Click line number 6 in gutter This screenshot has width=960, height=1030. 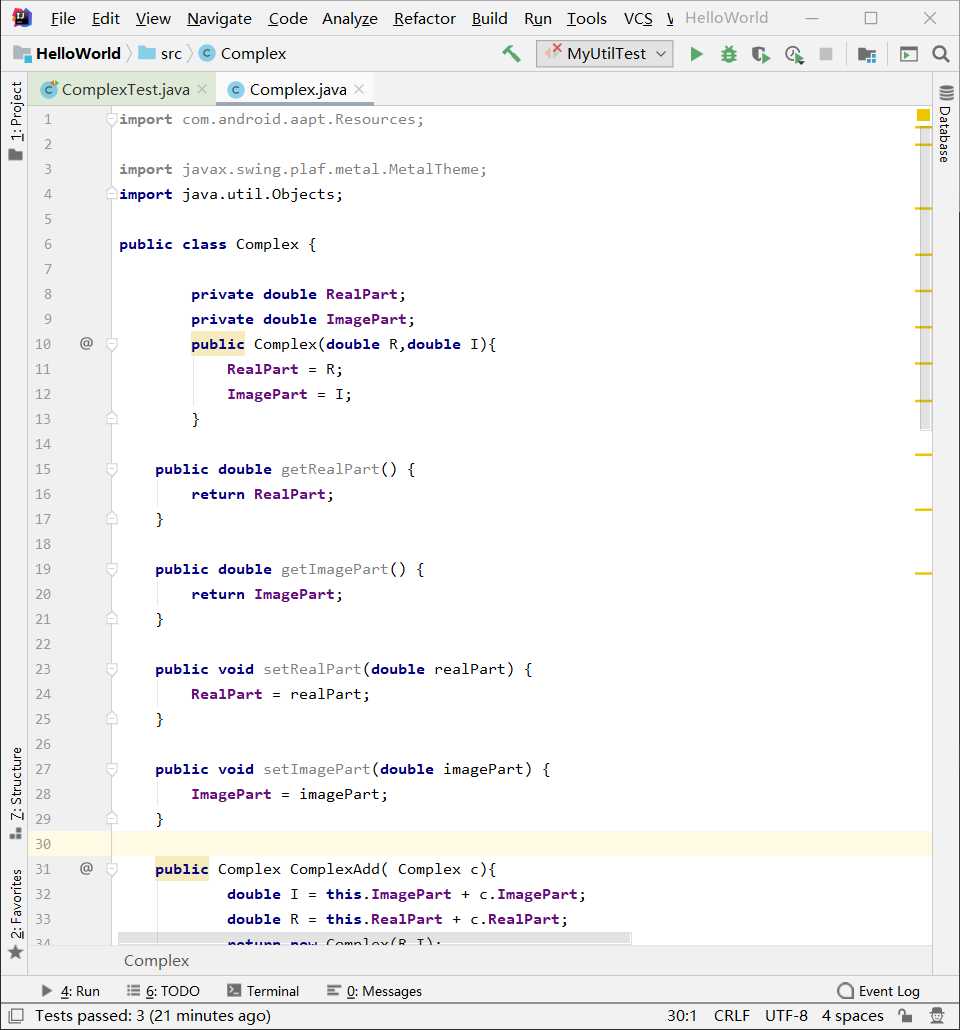click(48, 244)
